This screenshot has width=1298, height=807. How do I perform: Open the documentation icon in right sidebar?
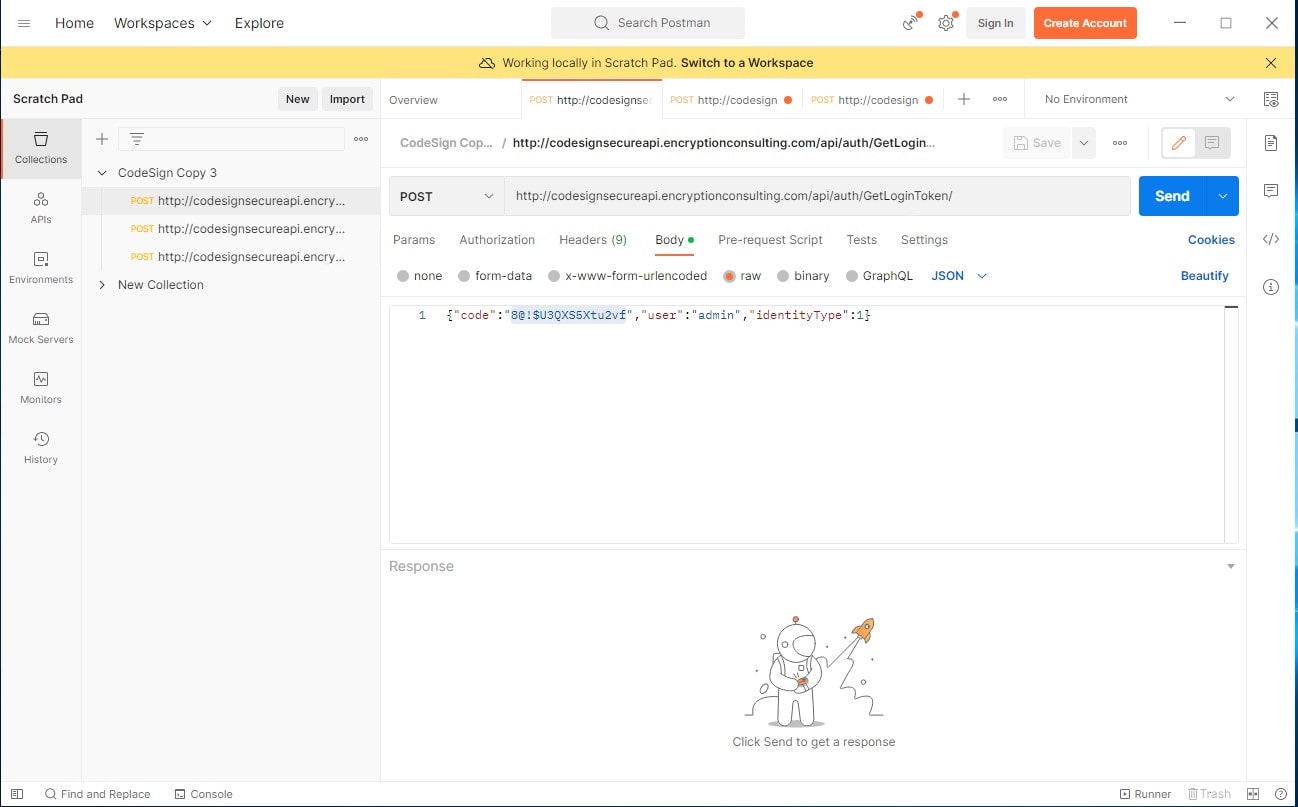click(1271, 143)
